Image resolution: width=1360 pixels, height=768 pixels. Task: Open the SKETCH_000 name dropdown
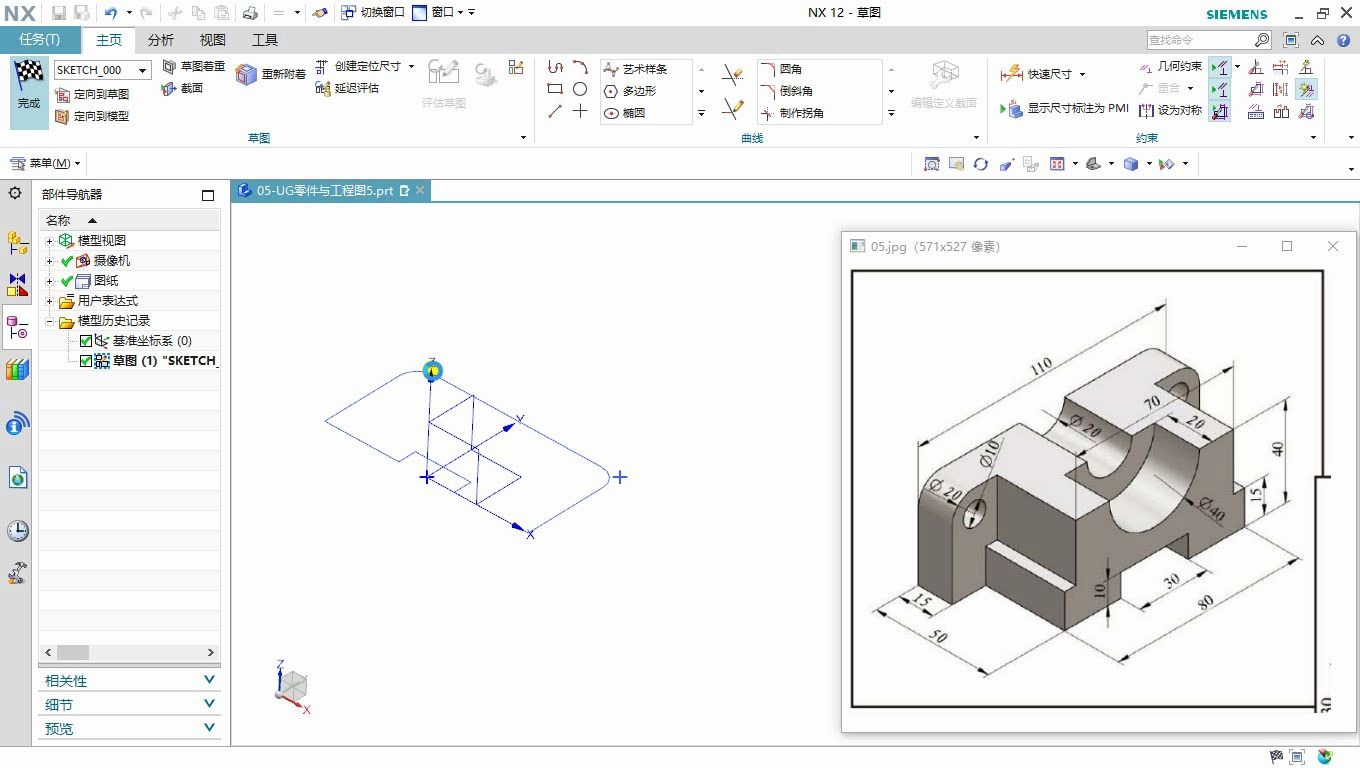[143, 70]
